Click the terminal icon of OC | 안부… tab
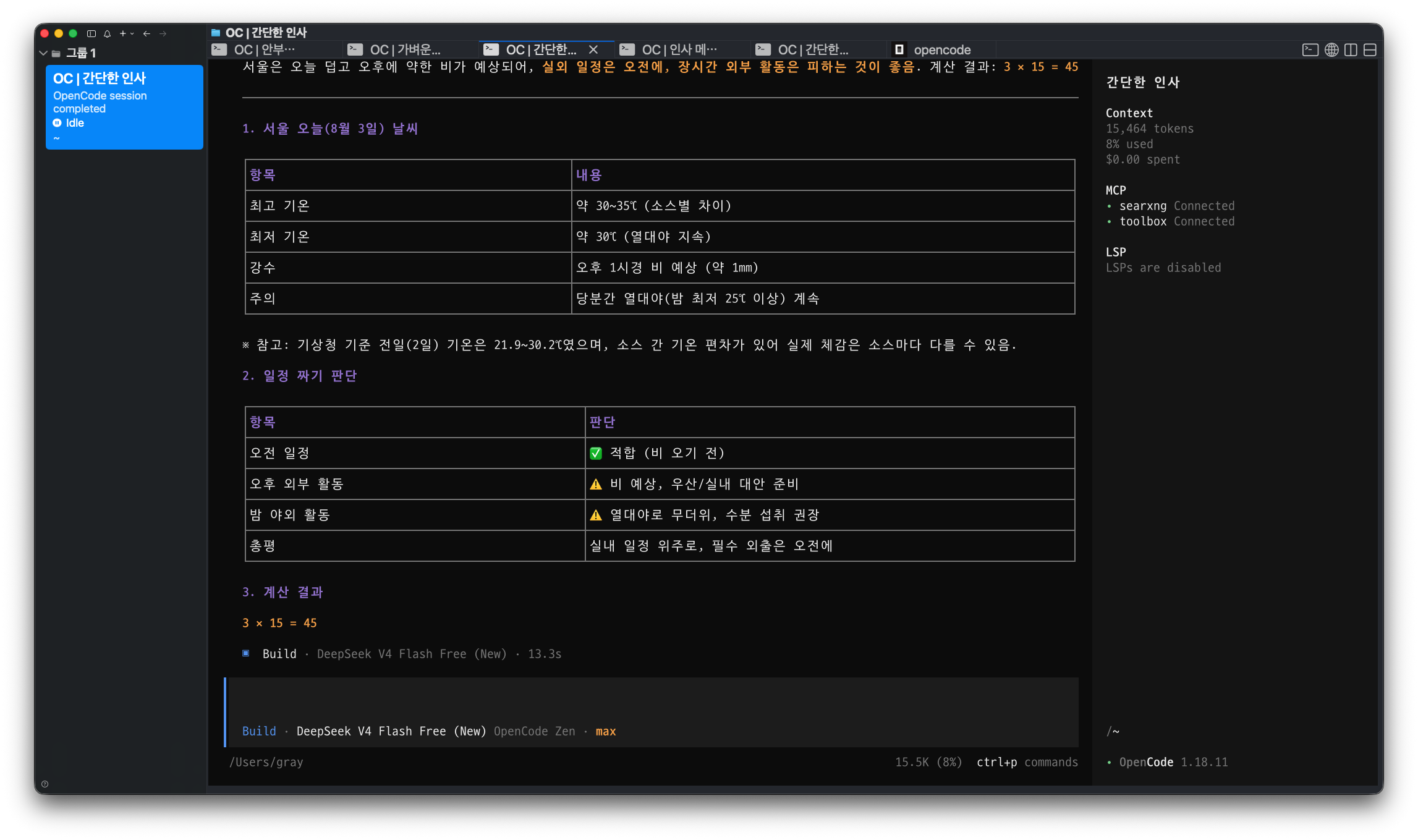 coord(219,49)
